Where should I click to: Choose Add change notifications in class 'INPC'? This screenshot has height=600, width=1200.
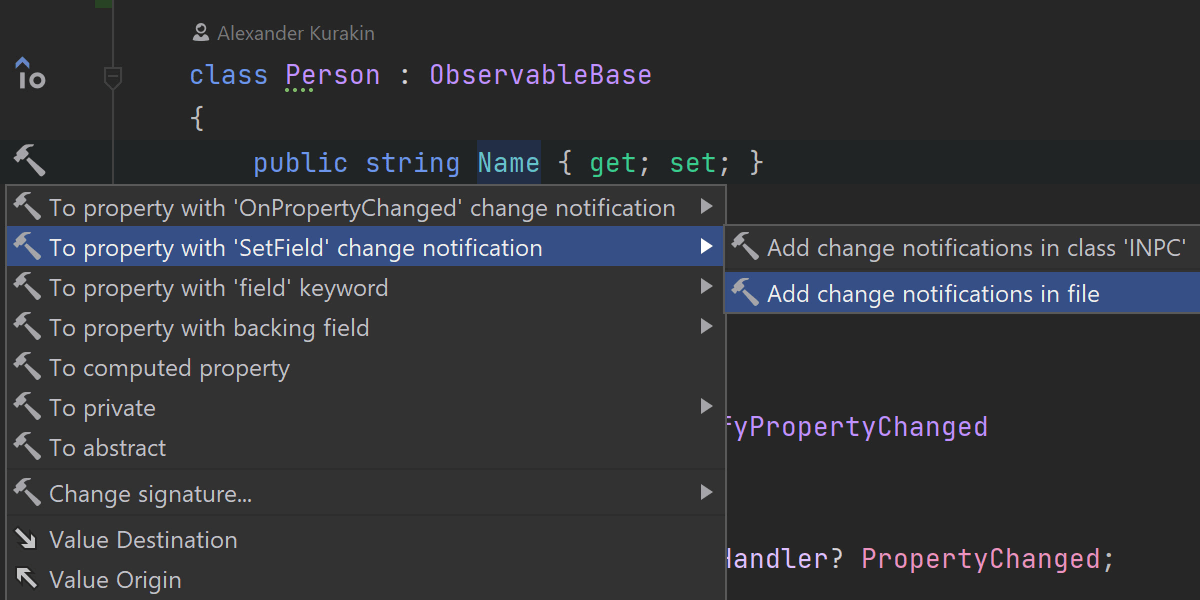[x=976, y=248]
